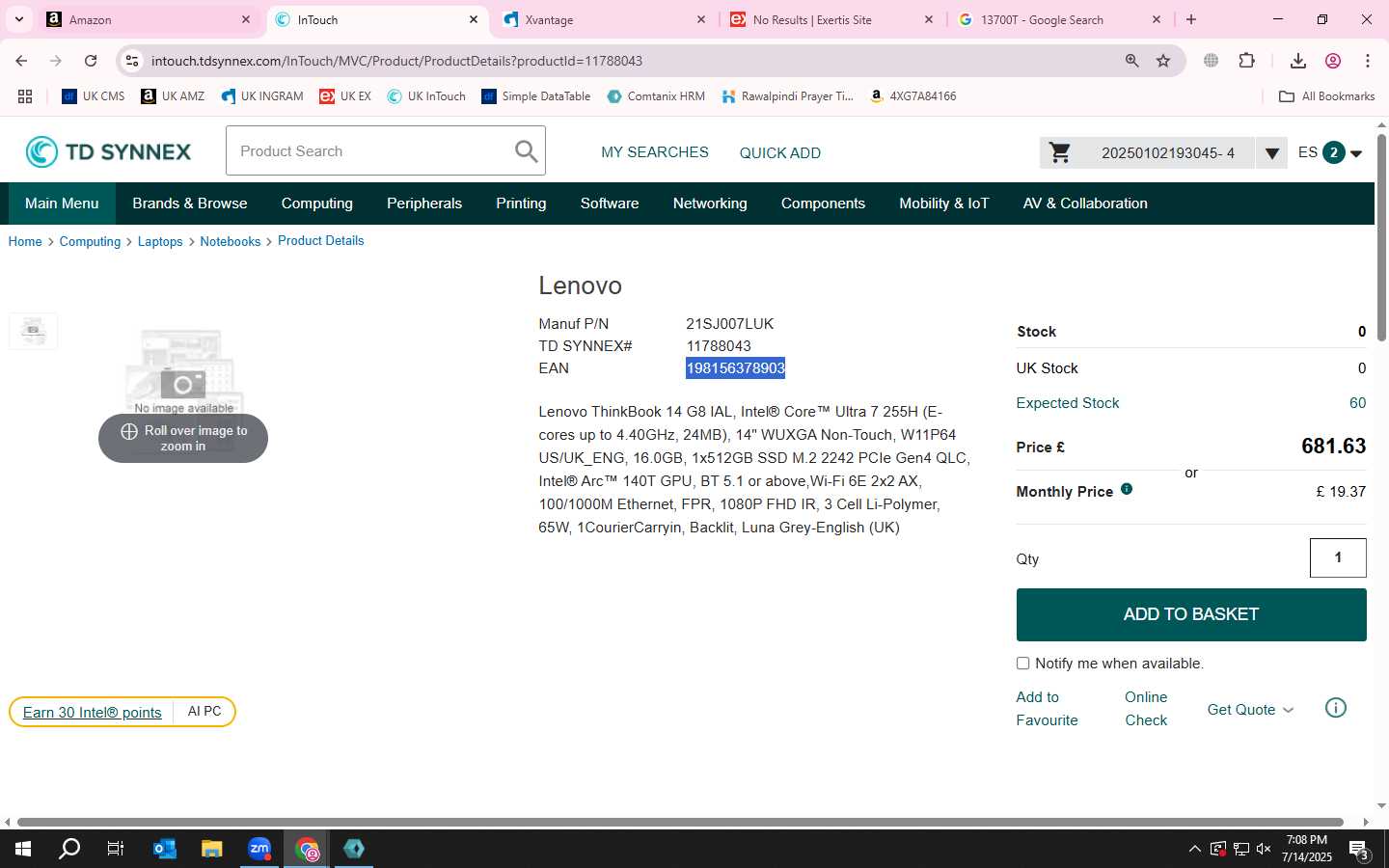Screen dimensions: 1389x868
Task: Open MY SEARCHES link
Action: [x=655, y=152]
